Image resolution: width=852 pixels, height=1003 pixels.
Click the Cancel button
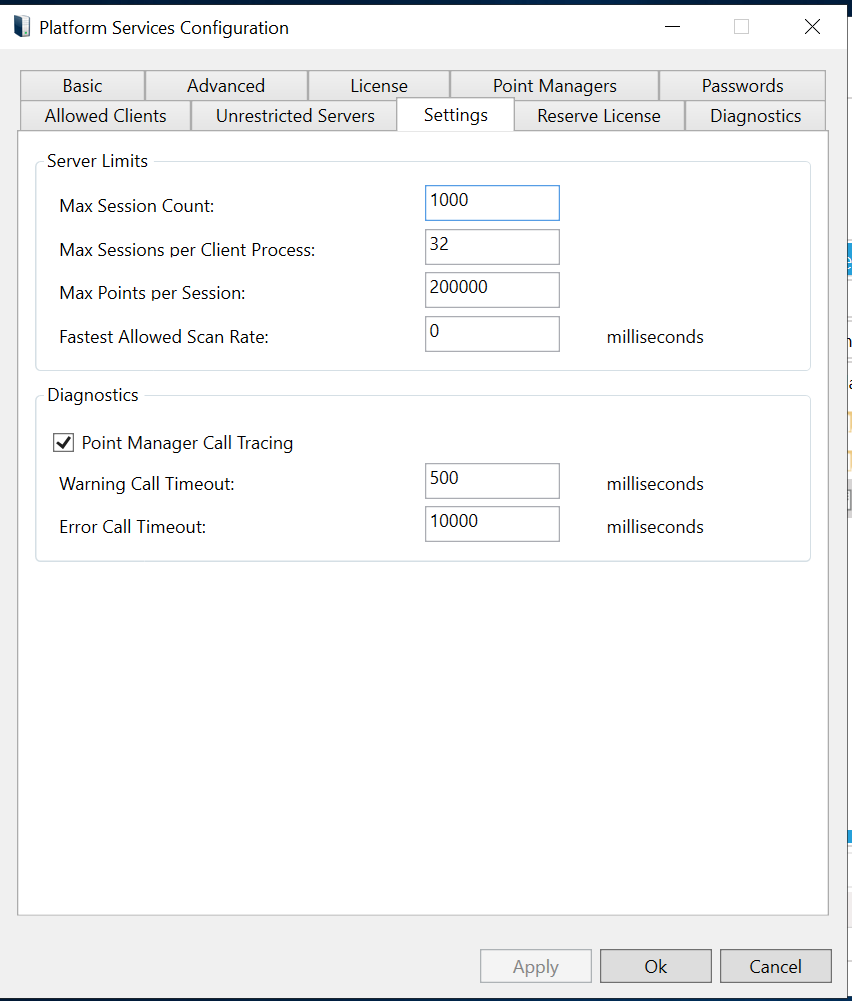pos(775,966)
